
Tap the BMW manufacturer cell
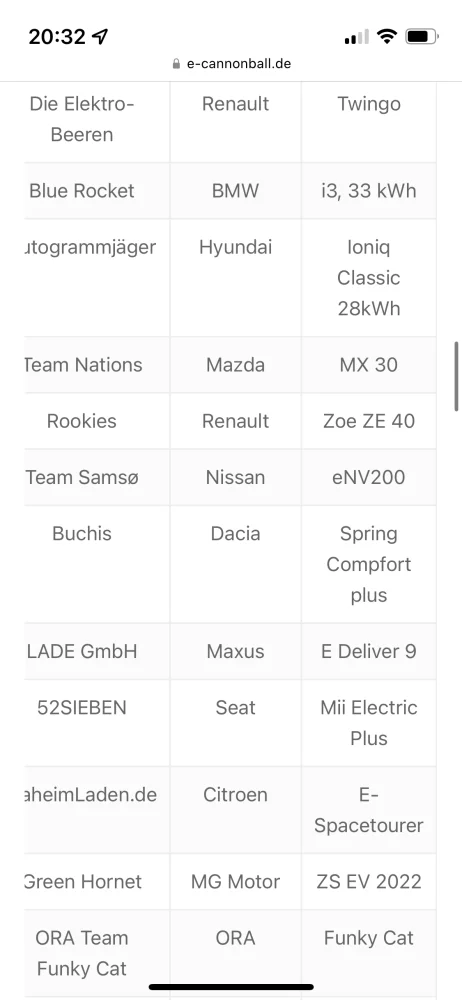[x=235, y=191]
